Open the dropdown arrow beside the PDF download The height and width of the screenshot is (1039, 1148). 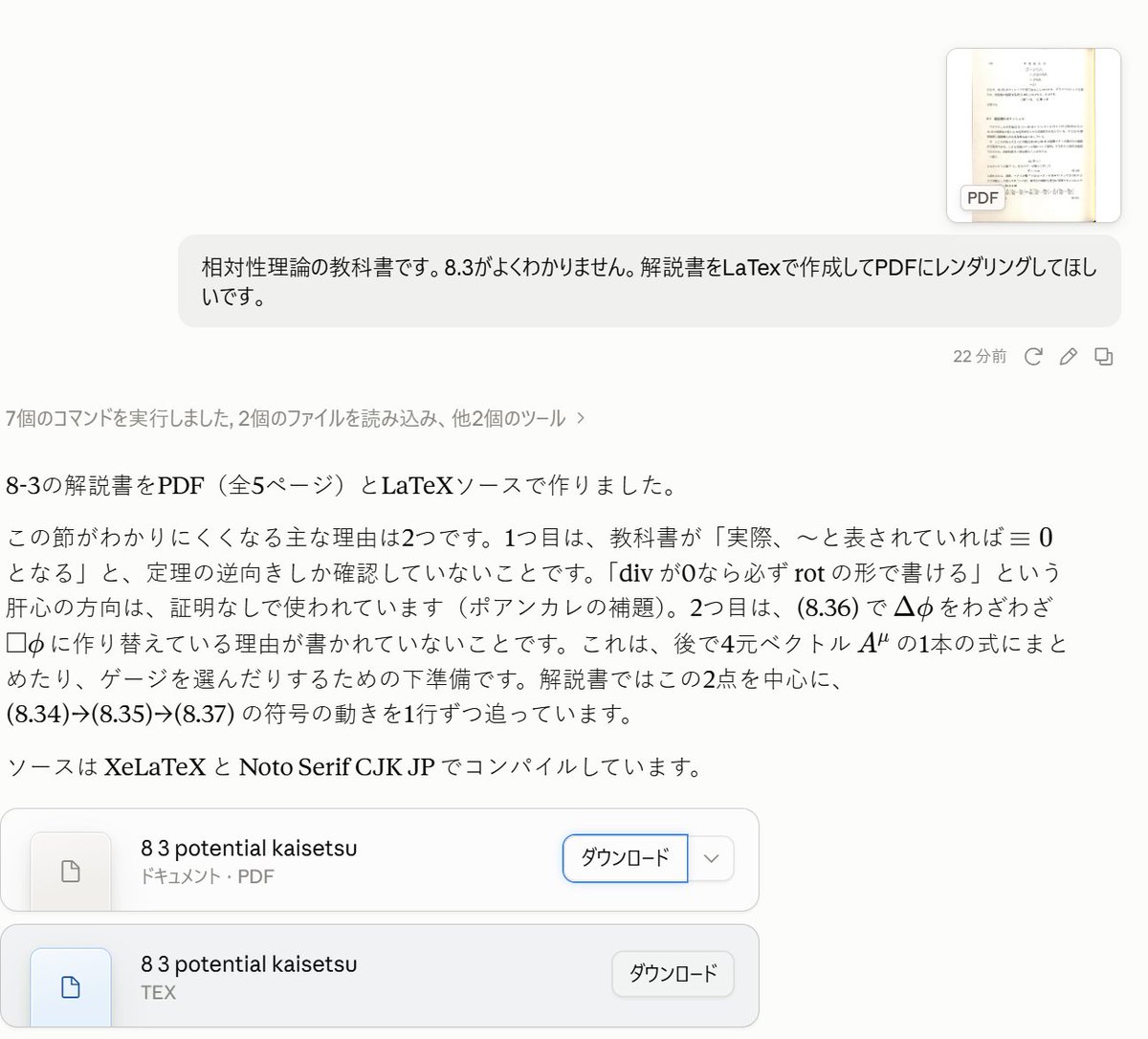coord(711,858)
